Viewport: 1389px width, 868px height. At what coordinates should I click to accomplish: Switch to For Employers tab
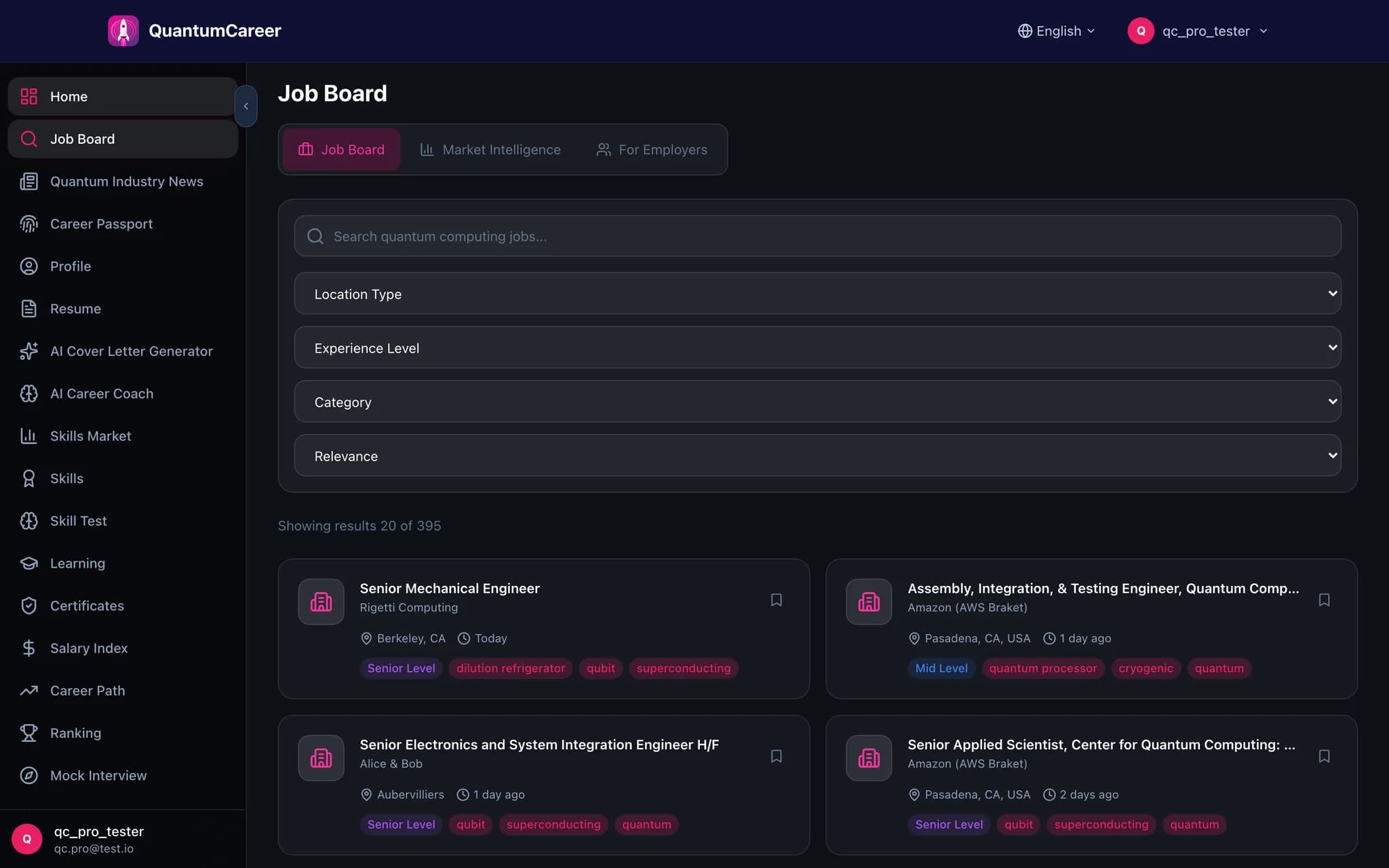(x=652, y=149)
